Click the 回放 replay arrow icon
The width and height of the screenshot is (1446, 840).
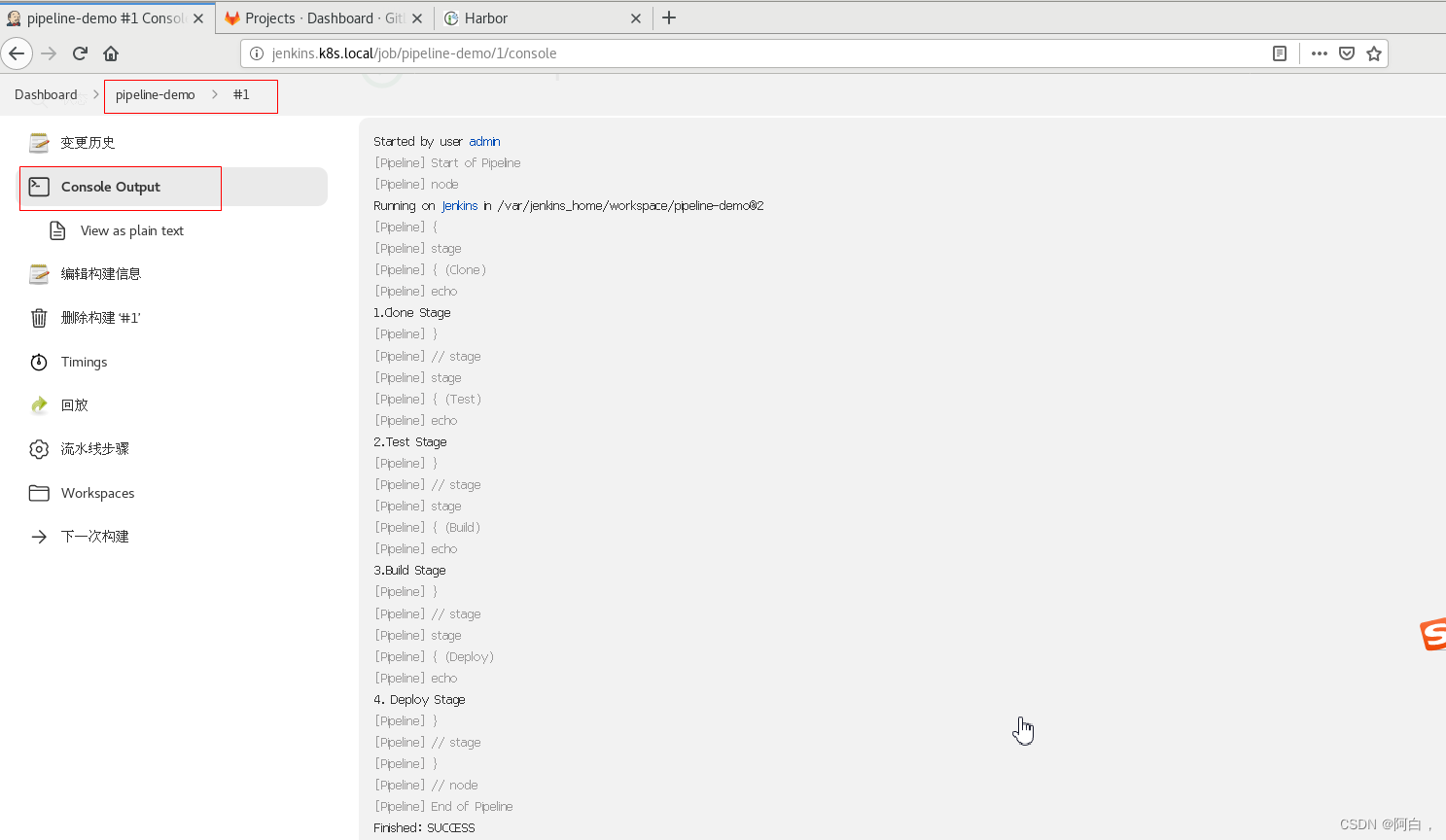pos(39,405)
